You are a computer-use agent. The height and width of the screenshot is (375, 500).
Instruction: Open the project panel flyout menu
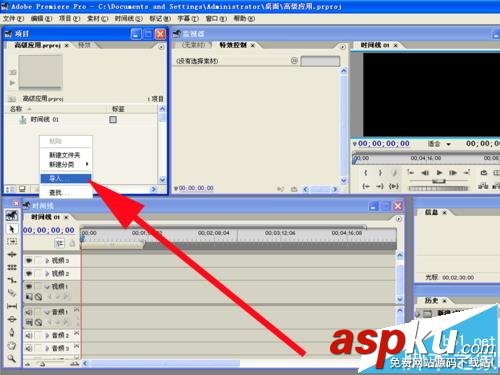161,47
